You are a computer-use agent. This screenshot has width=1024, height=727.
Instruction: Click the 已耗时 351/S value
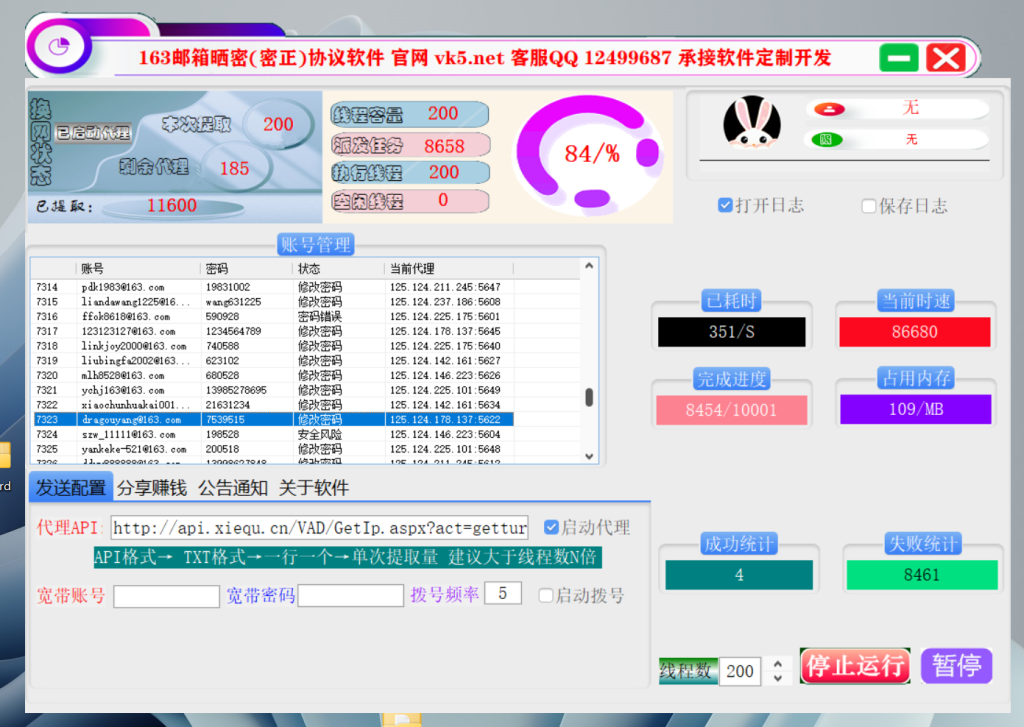click(731, 332)
